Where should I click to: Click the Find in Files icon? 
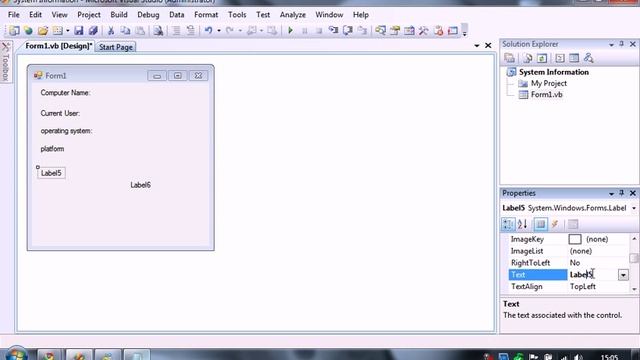point(158,31)
